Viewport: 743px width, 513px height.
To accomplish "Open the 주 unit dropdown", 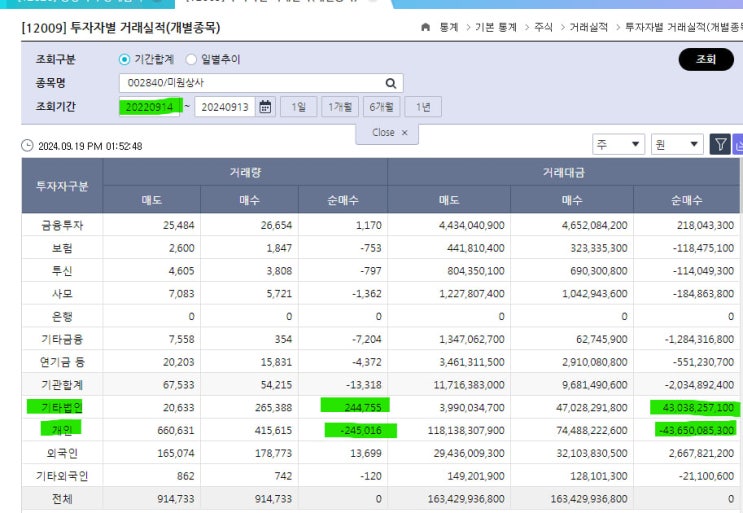I will click(618, 144).
